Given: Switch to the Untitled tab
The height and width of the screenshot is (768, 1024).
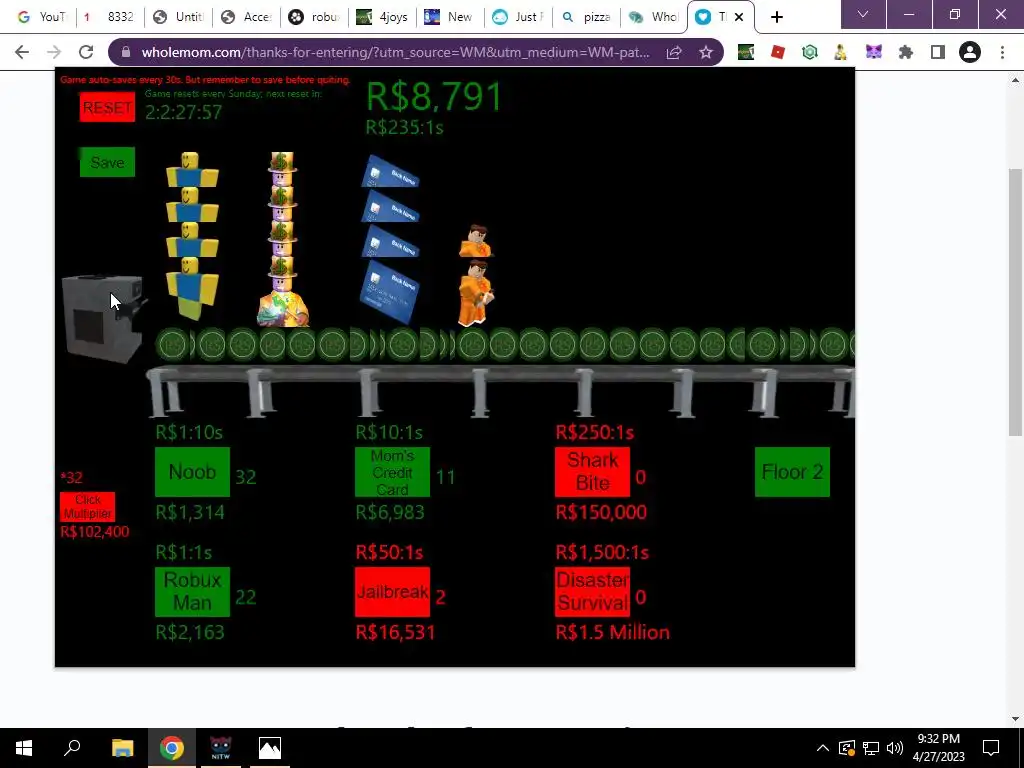Looking at the screenshot, I should [179, 17].
